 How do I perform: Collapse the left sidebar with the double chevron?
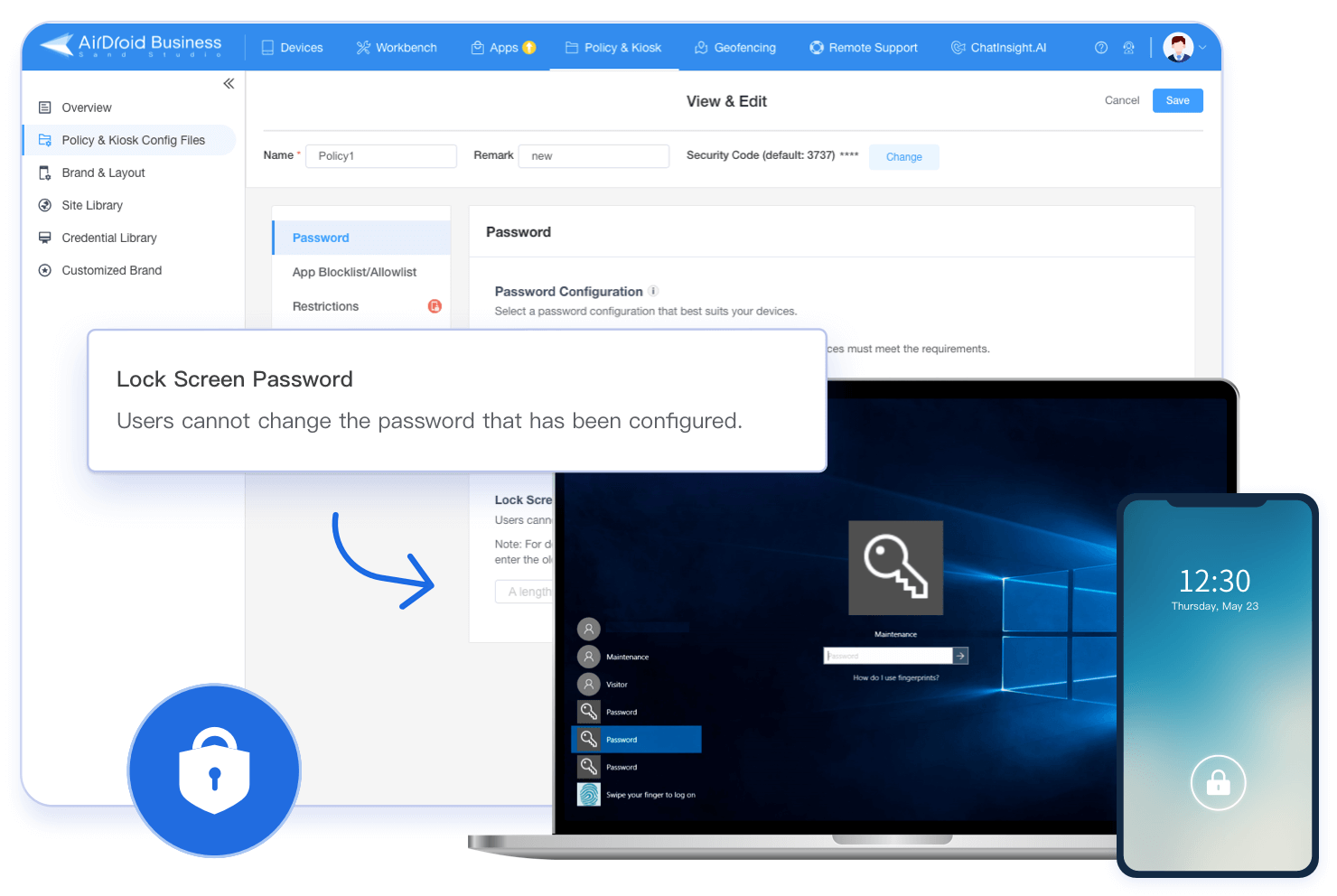(229, 82)
